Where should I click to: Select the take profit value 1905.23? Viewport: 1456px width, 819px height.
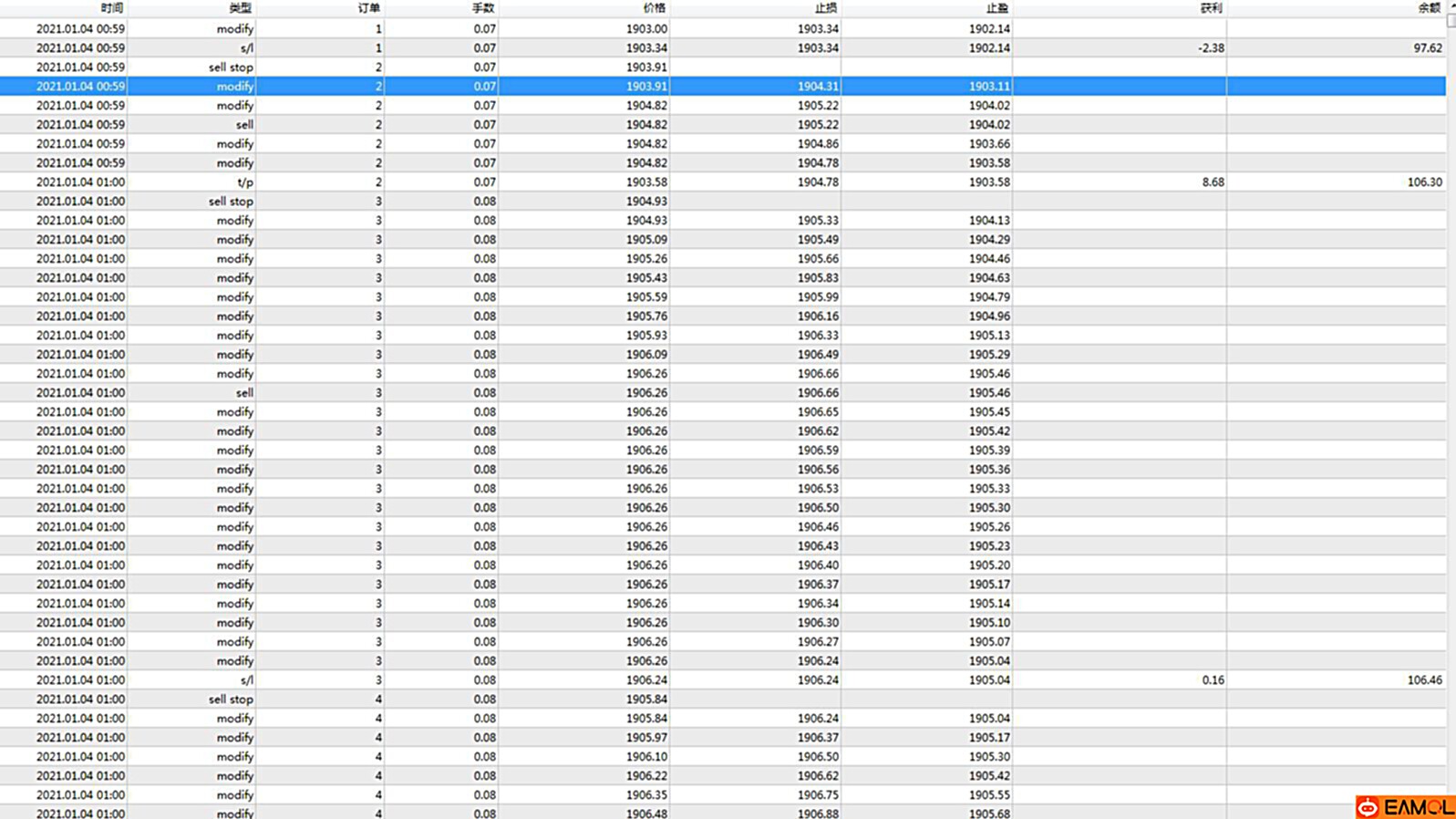pyautogui.click(x=989, y=546)
